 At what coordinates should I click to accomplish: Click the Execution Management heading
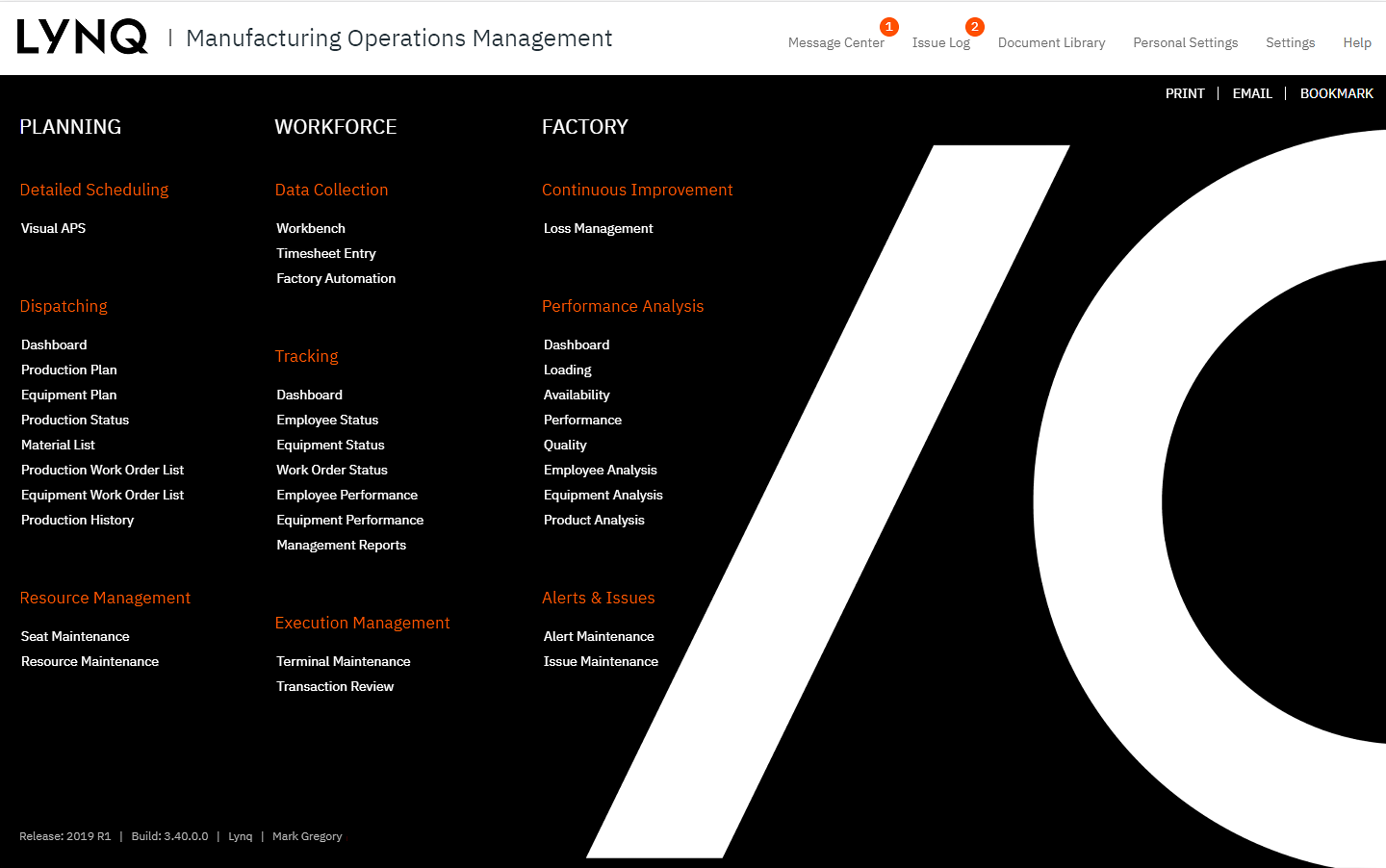coord(362,623)
